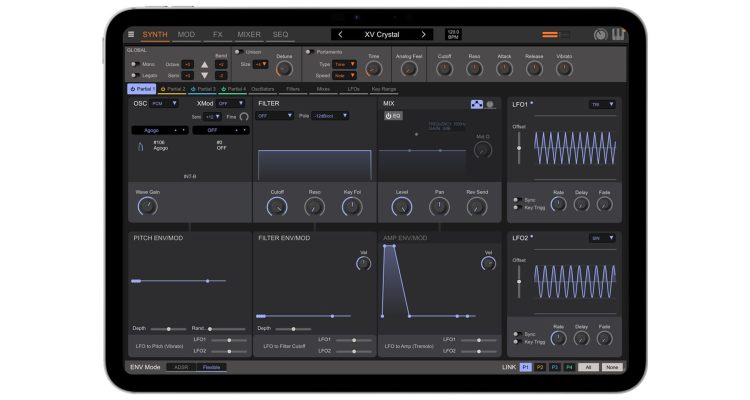Click the Key Fol knob in FILTER

coord(352,207)
